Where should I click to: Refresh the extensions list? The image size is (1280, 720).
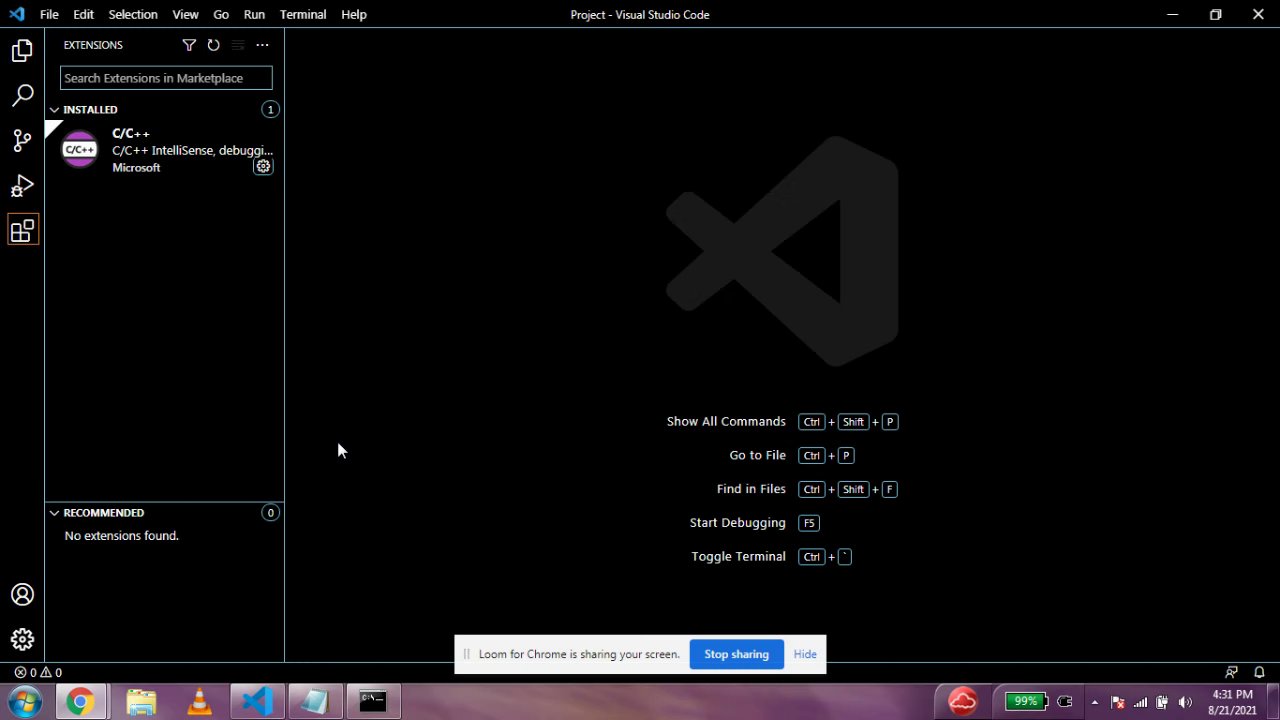pyautogui.click(x=213, y=45)
